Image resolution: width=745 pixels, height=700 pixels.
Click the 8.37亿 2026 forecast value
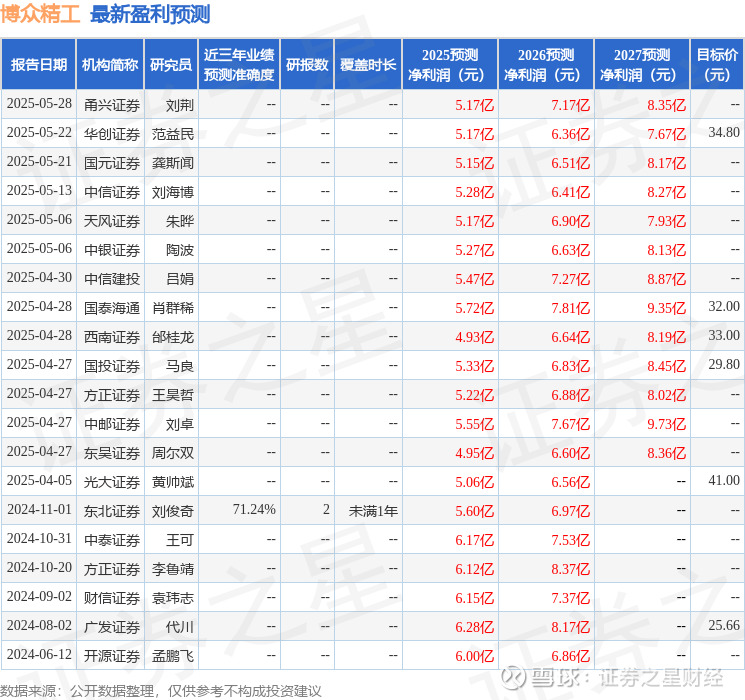pos(571,569)
